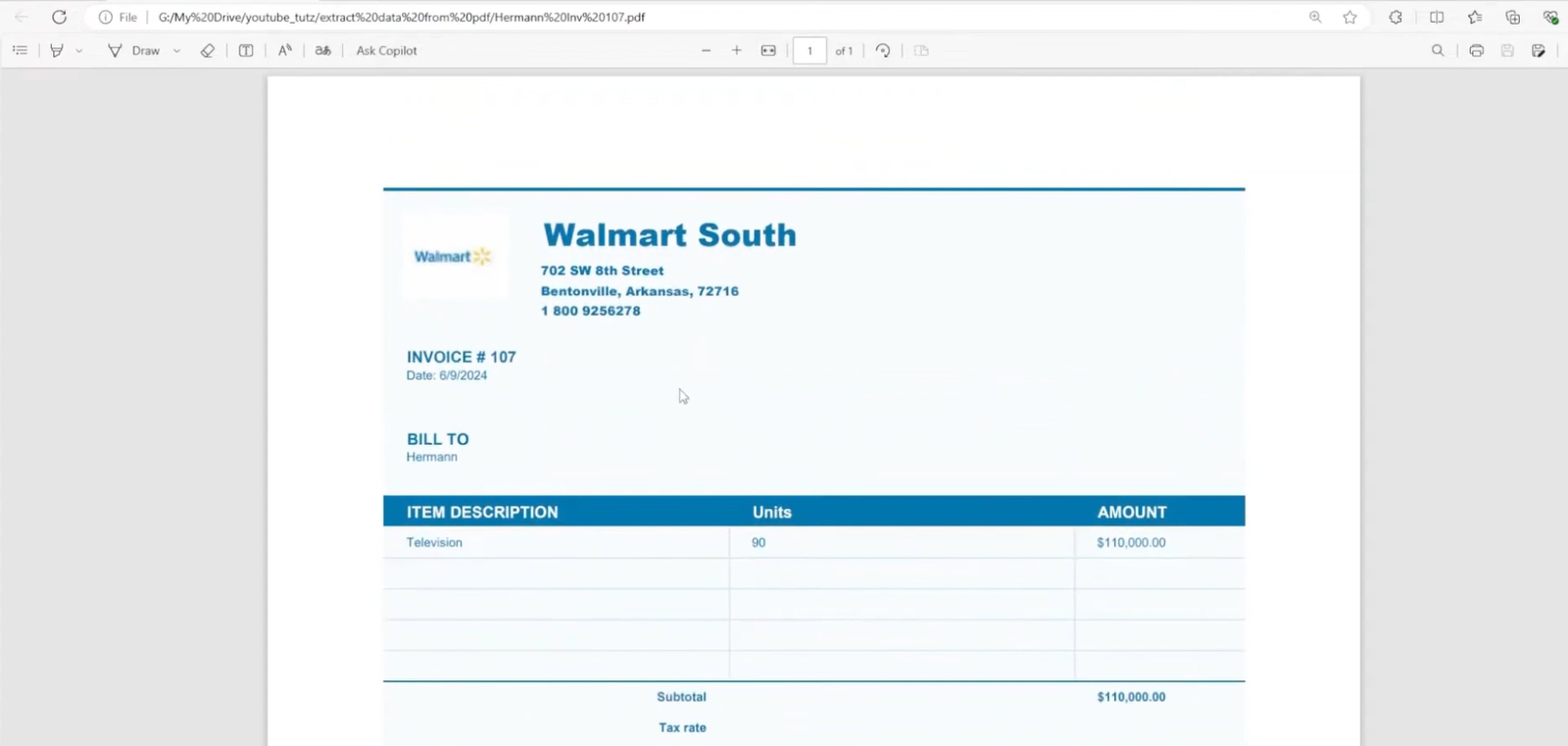Add a text box to the PDF

(x=246, y=50)
